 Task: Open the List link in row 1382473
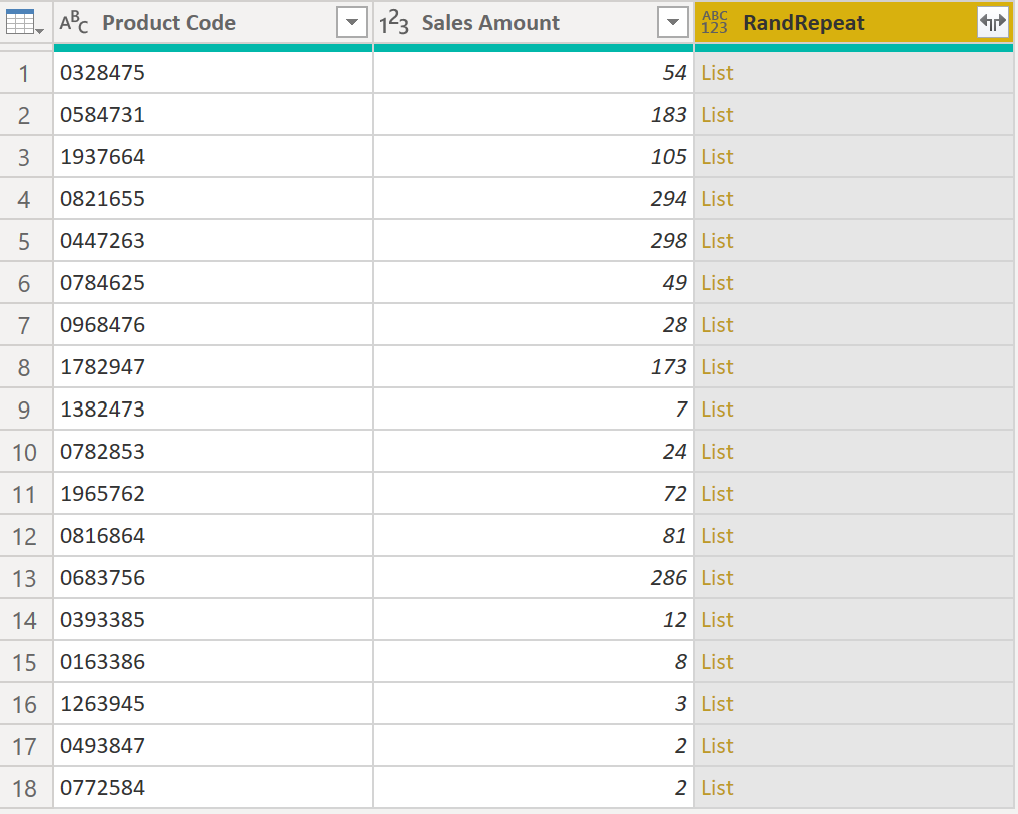tap(717, 410)
